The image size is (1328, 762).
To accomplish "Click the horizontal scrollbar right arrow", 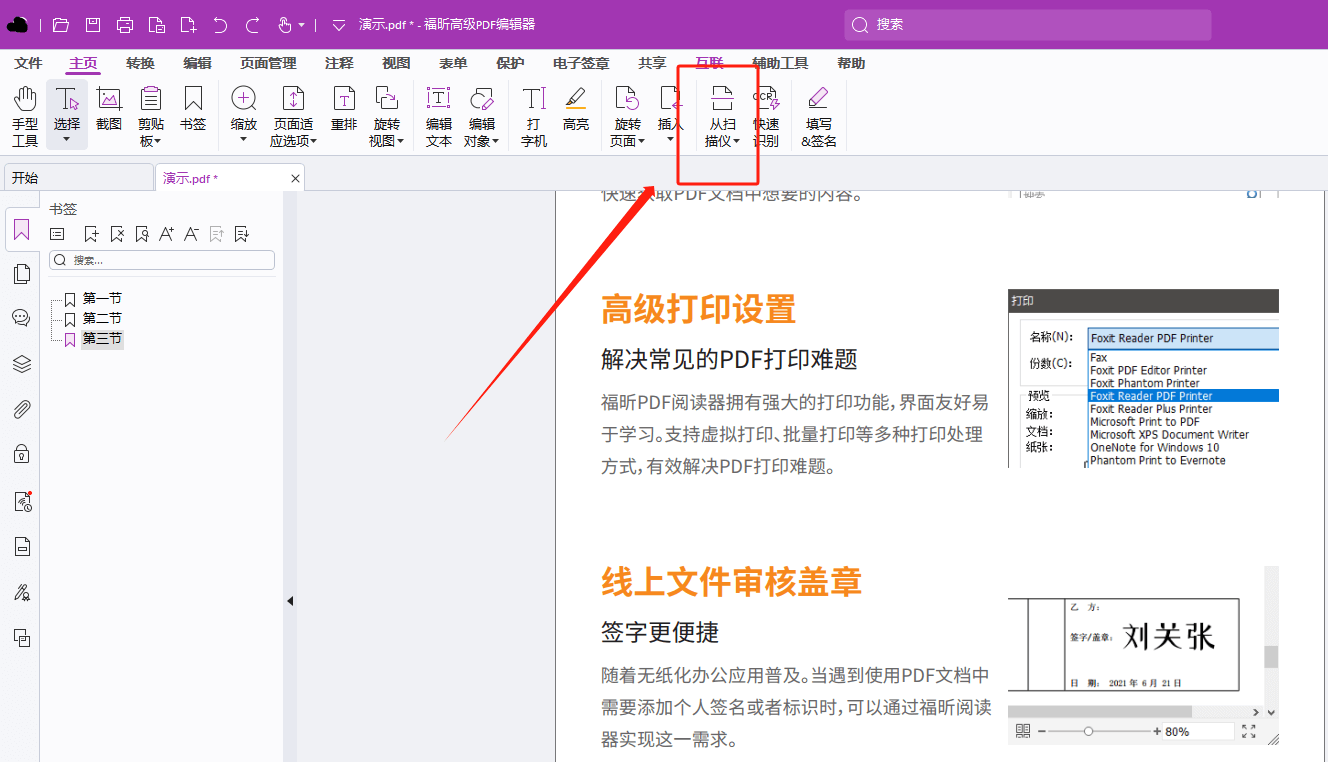I will 1257,711.
